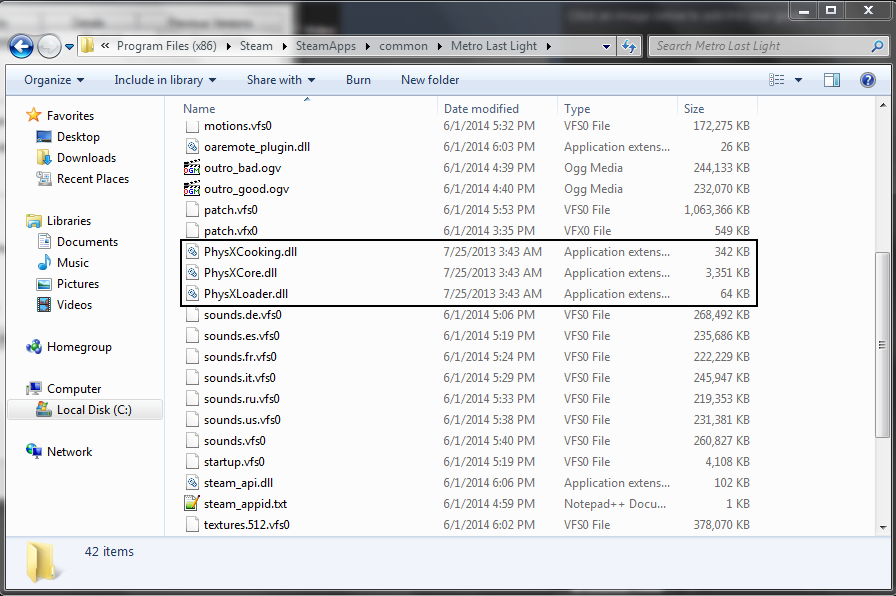
Task: Select the PhysXCooking.dll file icon
Action: click(193, 251)
